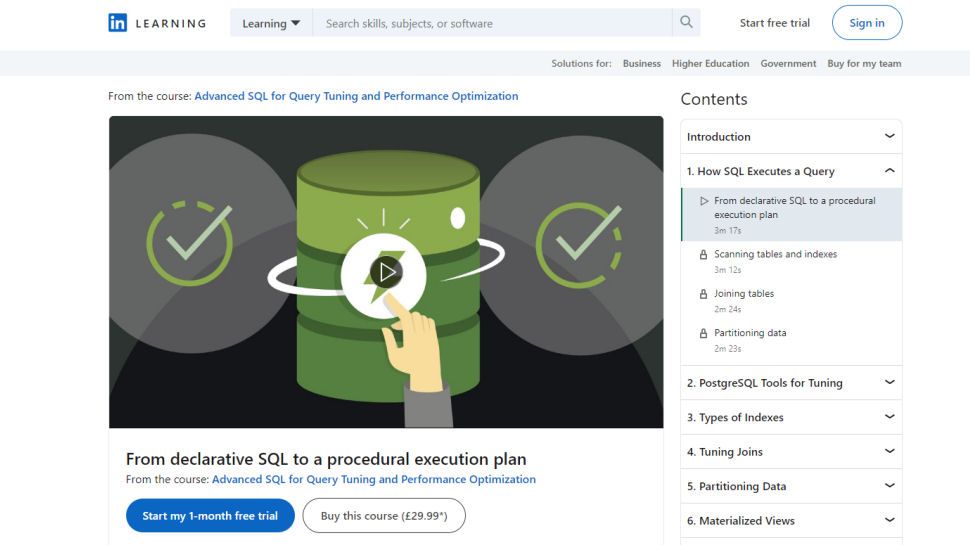Expand the Tuning Joins section
970x545 pixels.
coord(889,451)
